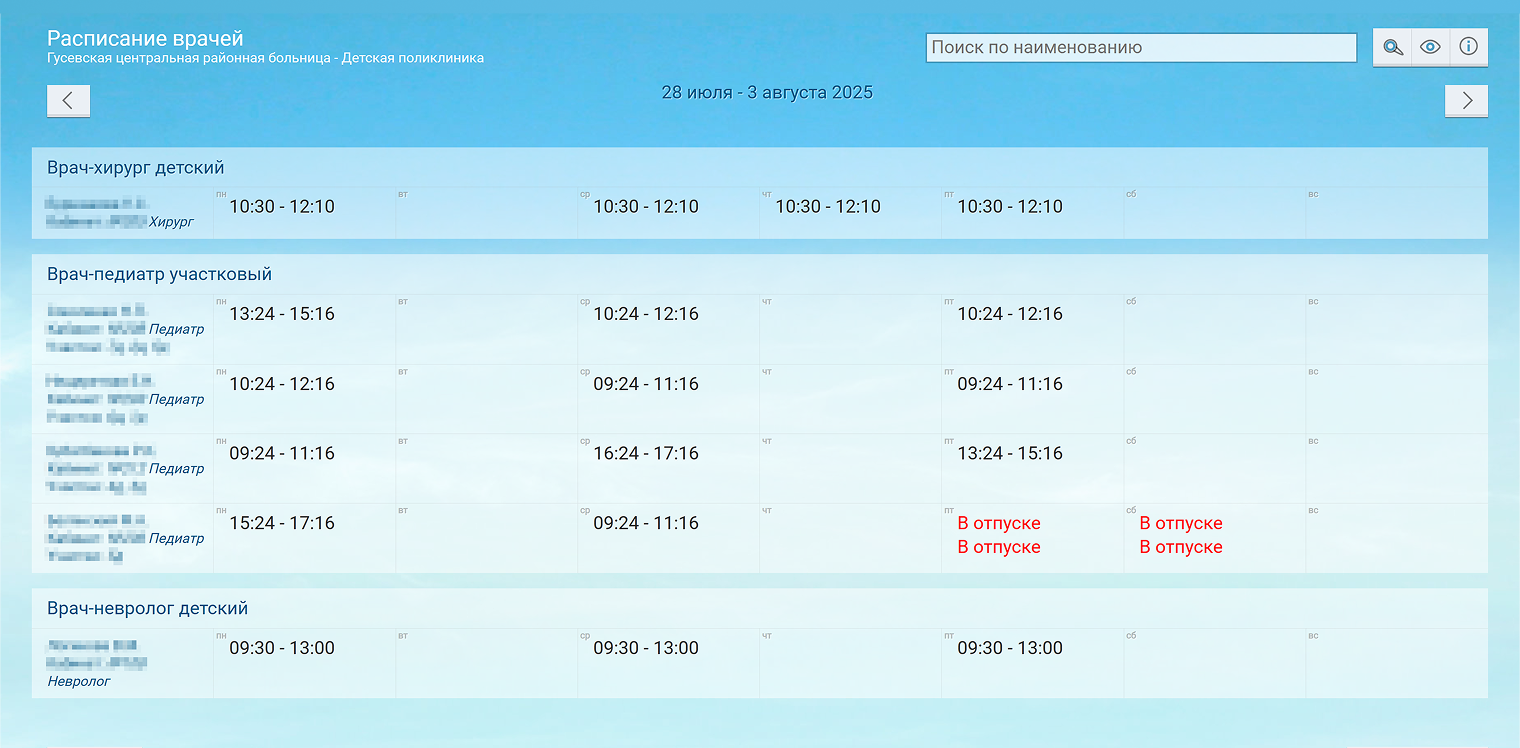Go to previous week with left arrow
The image size is (1520, 748).
(68, 100)
